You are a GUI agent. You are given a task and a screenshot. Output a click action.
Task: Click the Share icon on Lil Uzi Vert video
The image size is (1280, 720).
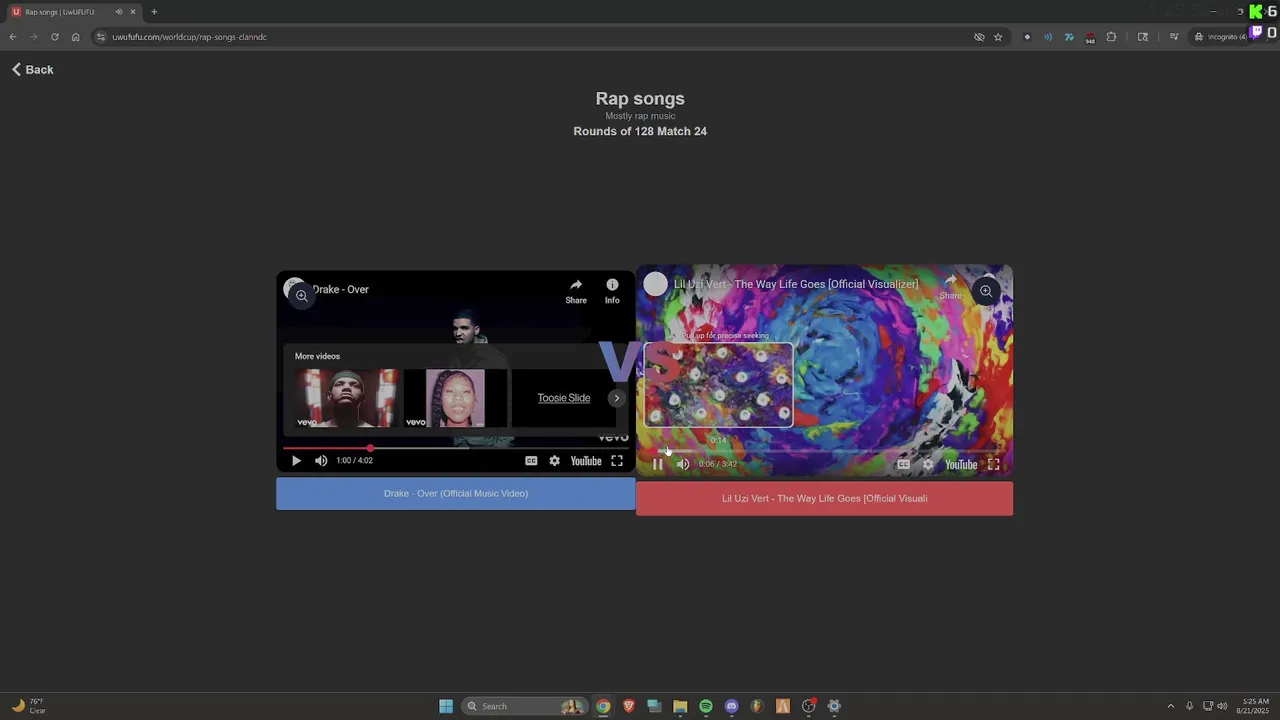pyautogui.click(x=950, y=288)
